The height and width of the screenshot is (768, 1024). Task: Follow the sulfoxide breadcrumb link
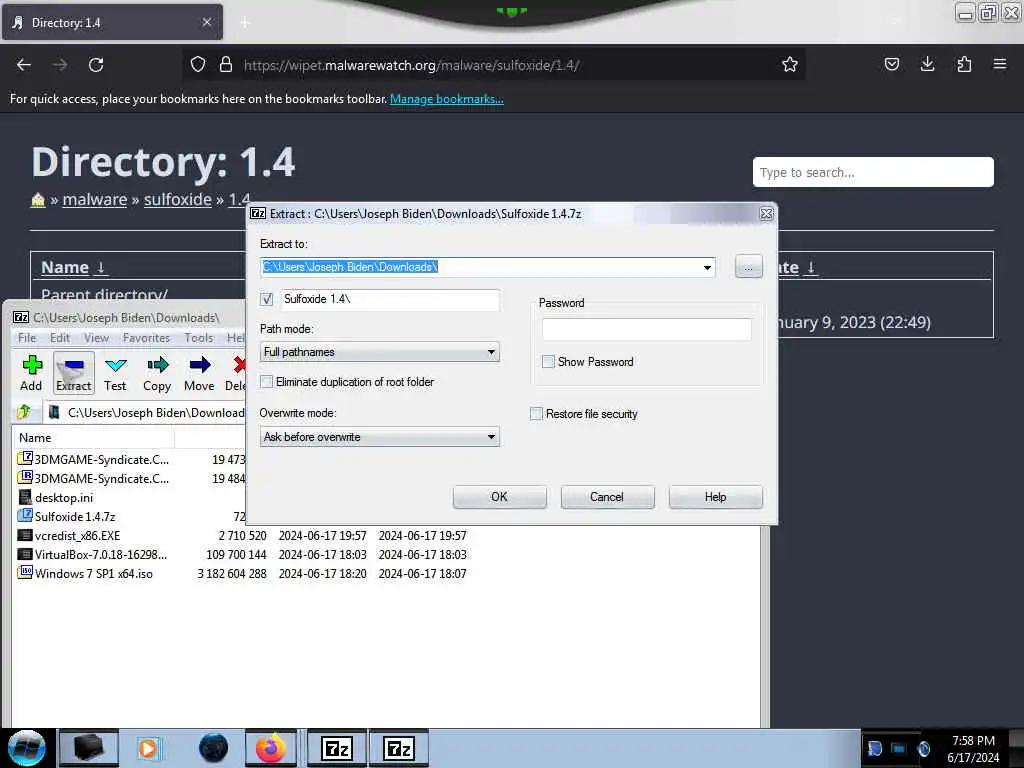click(178, 199)
